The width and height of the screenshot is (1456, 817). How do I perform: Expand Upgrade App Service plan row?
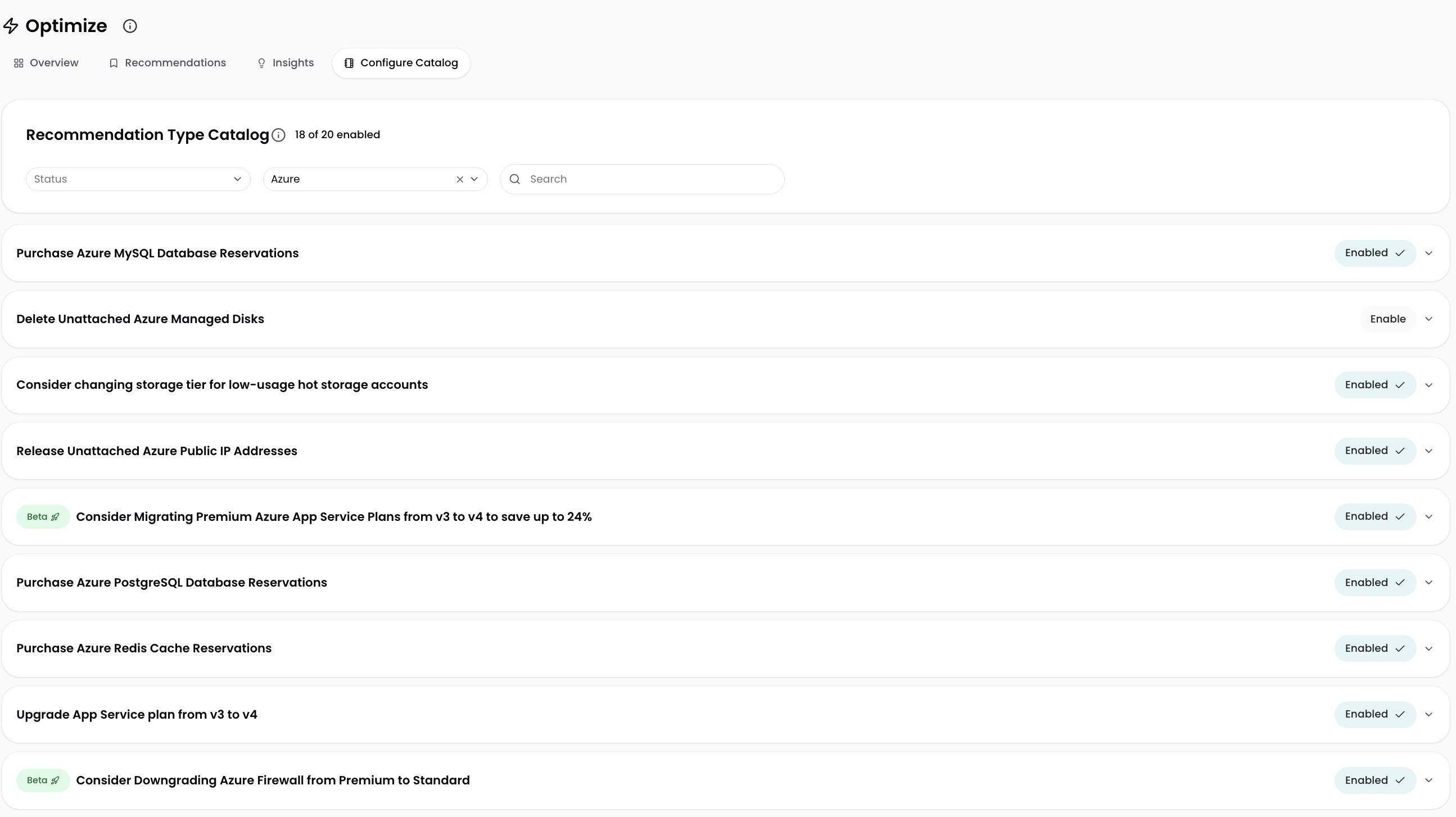click(x=1429, y=715)
